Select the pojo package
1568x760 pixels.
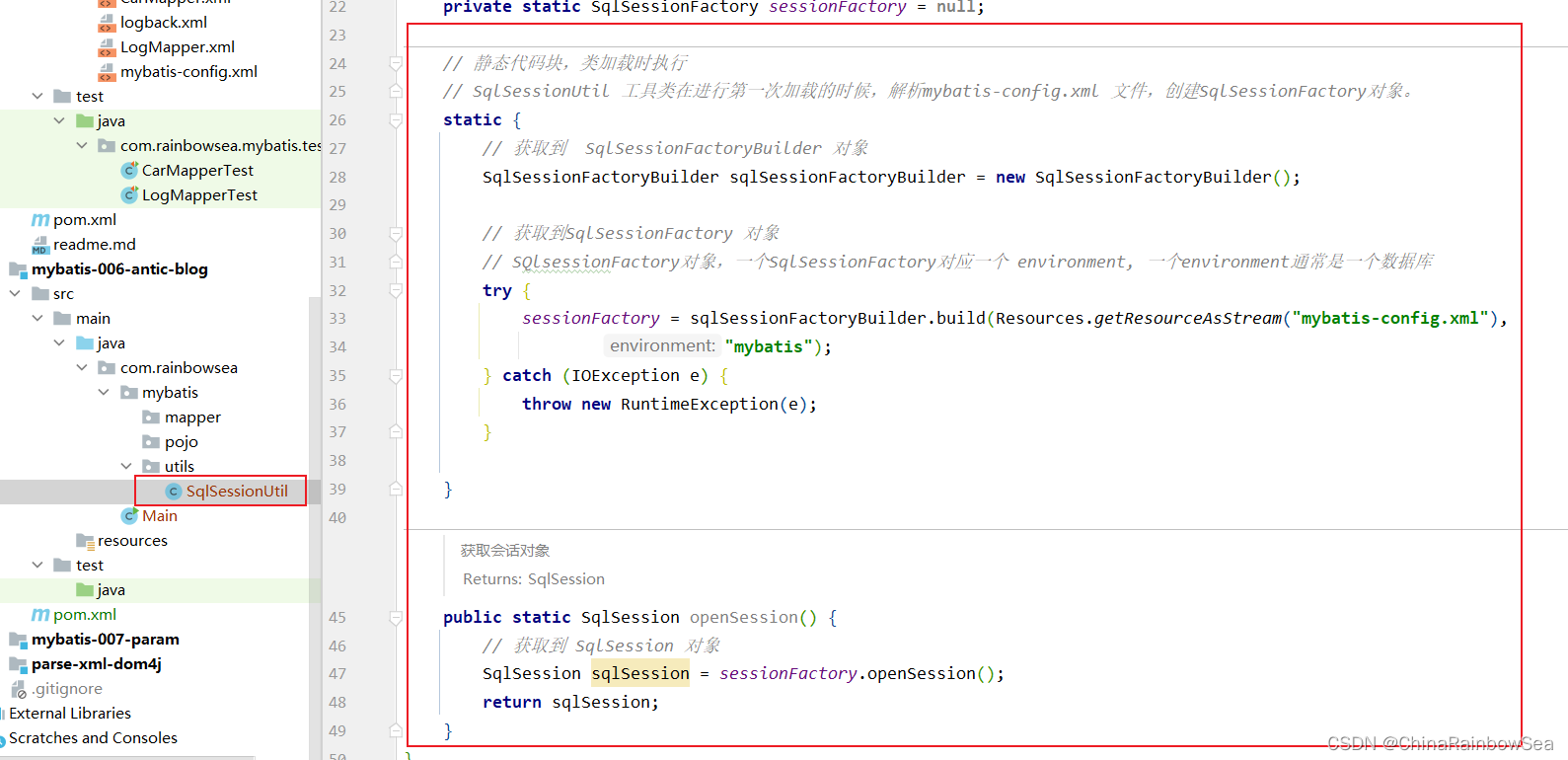(181, 442)
